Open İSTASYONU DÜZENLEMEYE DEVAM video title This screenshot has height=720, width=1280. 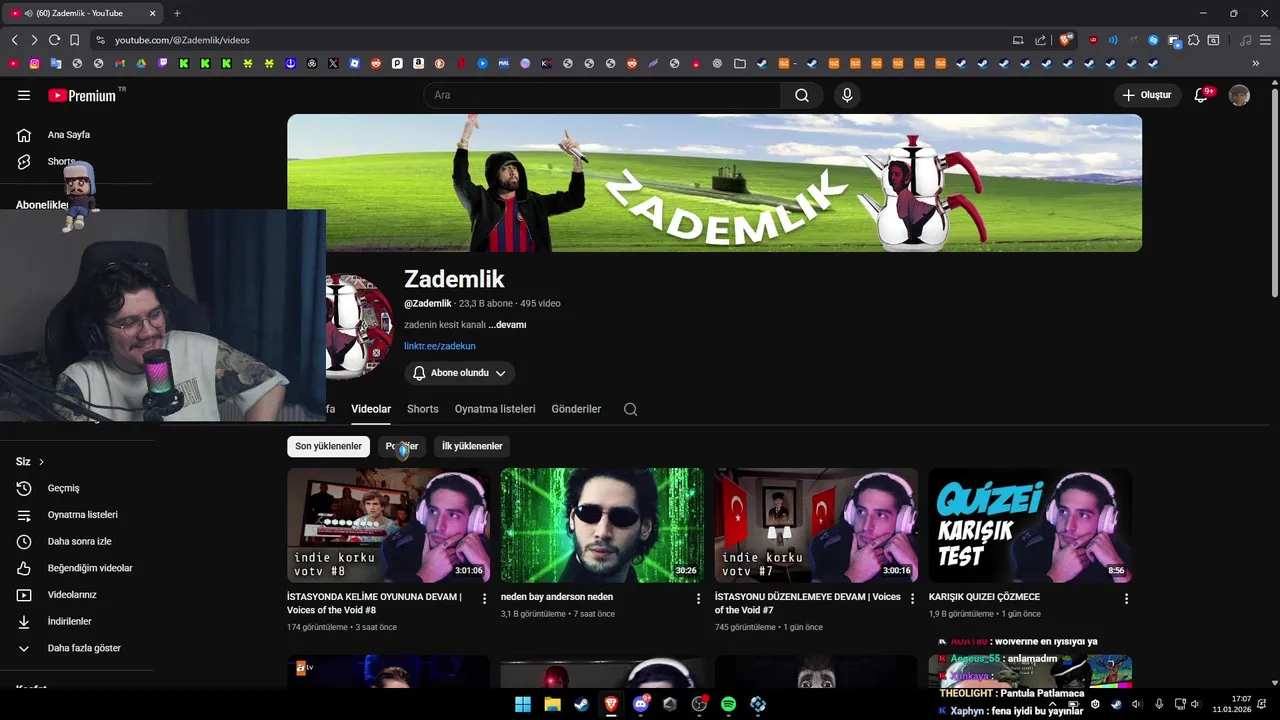tap(808, 603)
